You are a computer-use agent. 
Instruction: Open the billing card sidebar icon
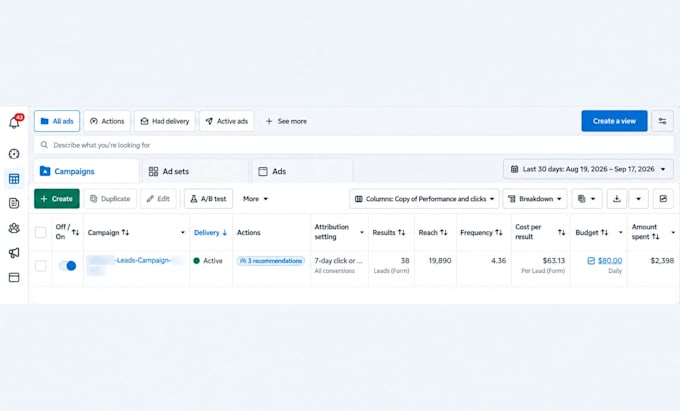click(14, 277)
